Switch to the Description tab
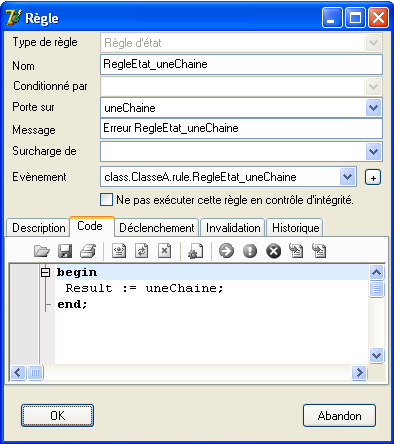This screenshot has width=394, height=444. [38, 228]
